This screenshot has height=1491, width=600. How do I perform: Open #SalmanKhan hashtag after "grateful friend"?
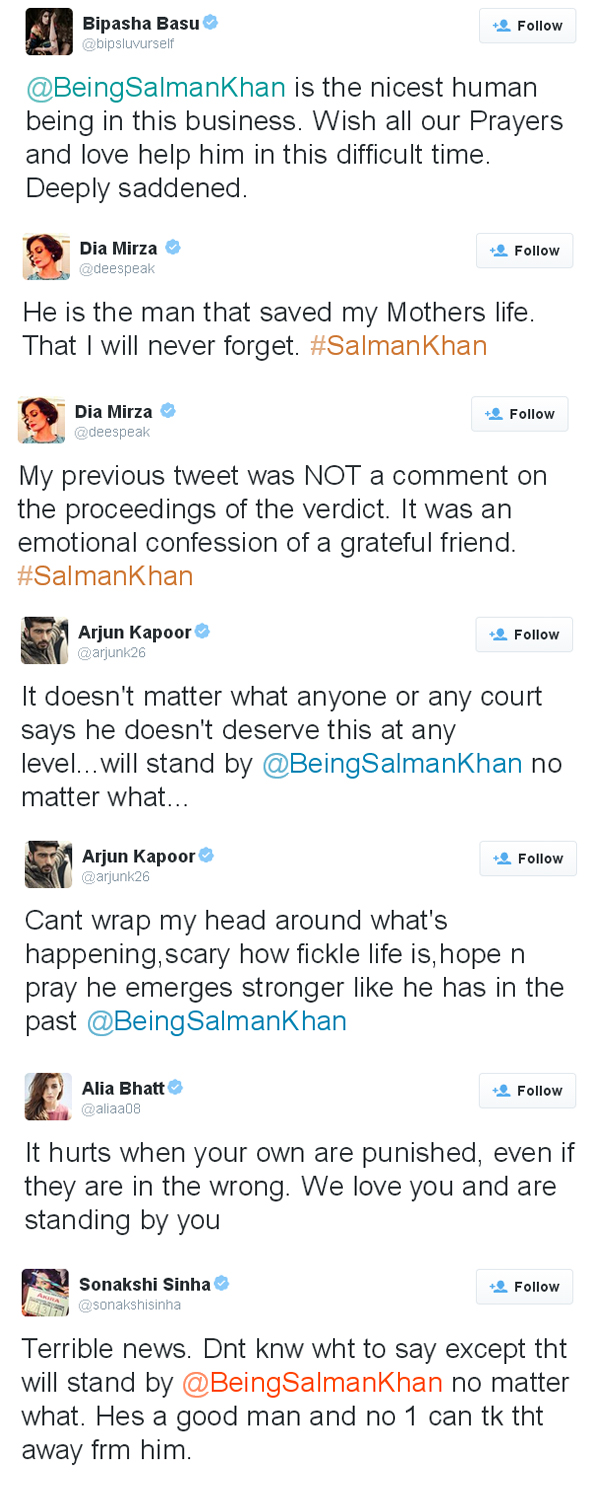(x=105, y=576)
